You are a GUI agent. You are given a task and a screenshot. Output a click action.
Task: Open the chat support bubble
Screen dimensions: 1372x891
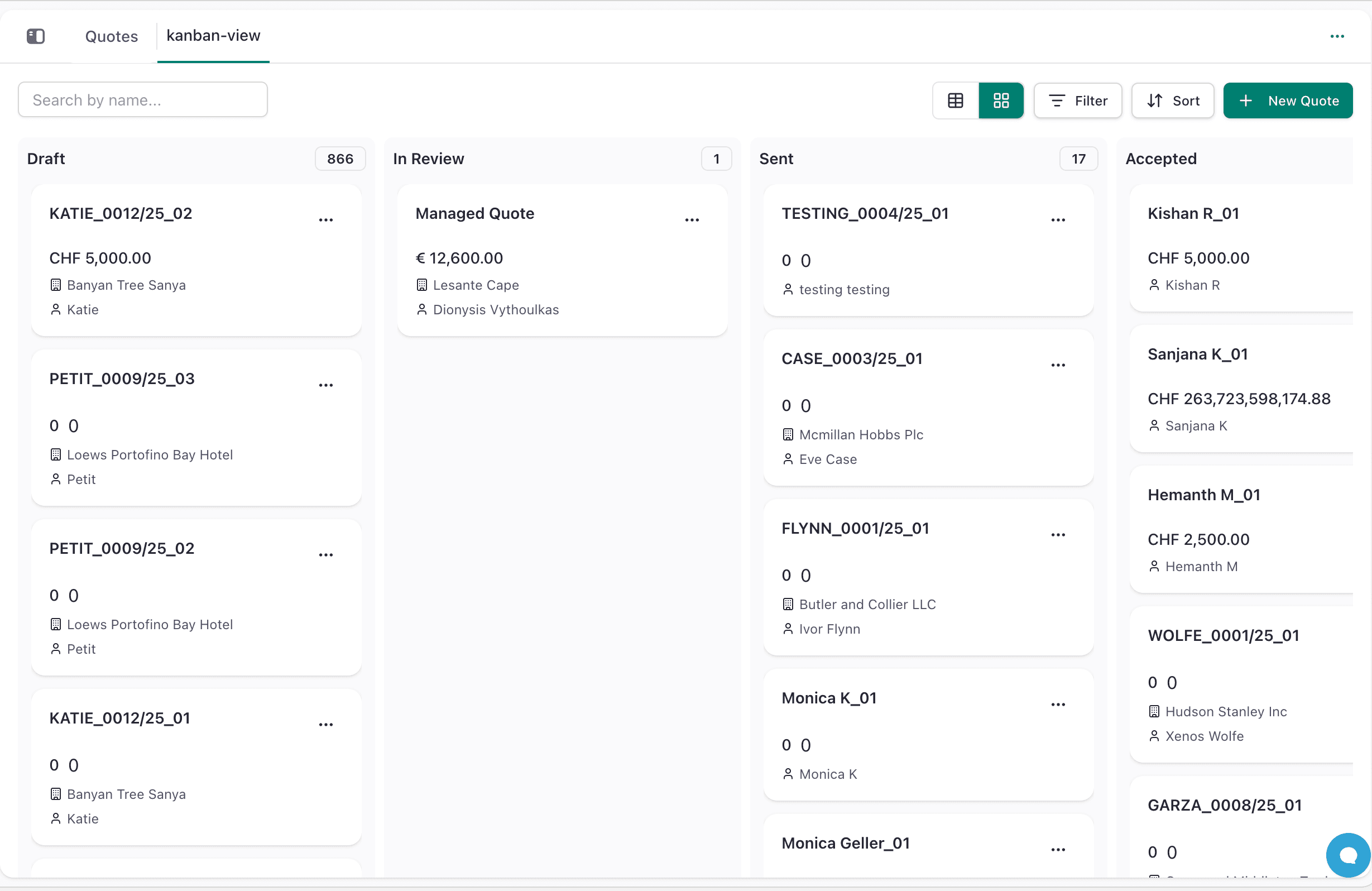[1349, 855]
